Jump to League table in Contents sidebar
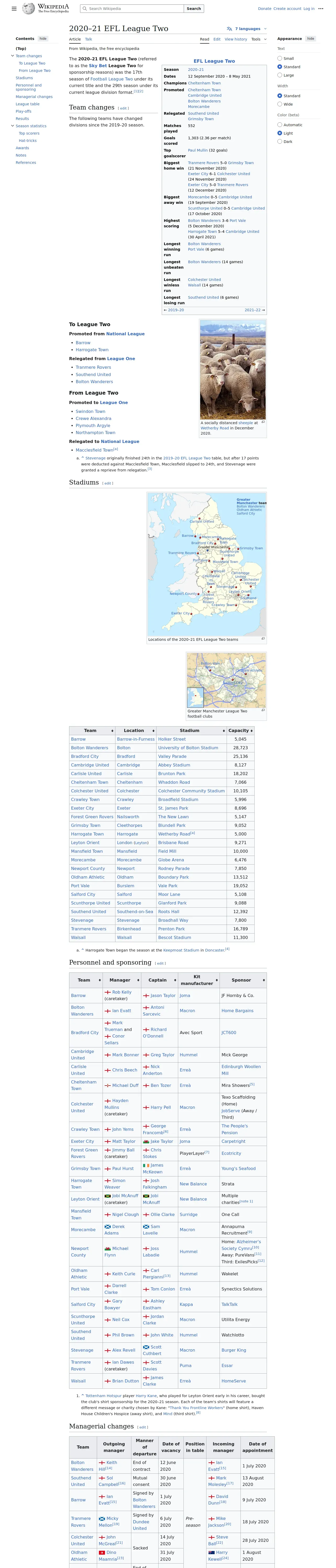This screenshot has width=336, height=1568. 27,104
